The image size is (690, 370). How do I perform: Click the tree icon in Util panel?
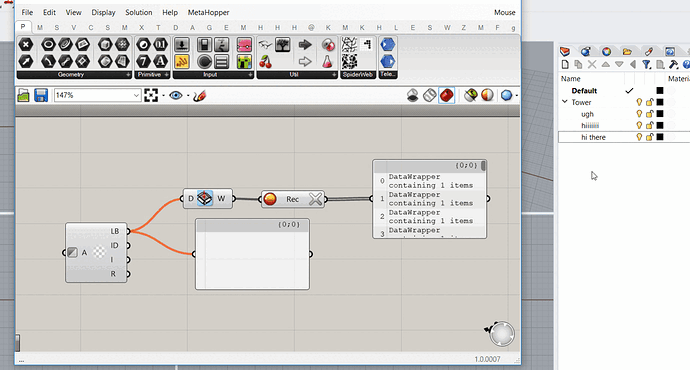(x=283, y=45)
